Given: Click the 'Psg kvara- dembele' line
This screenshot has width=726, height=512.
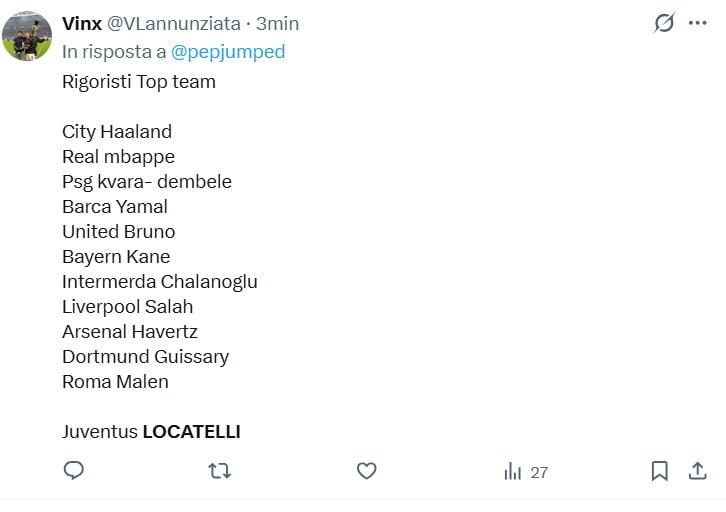Looking at the screenshot, I should 146,182.
